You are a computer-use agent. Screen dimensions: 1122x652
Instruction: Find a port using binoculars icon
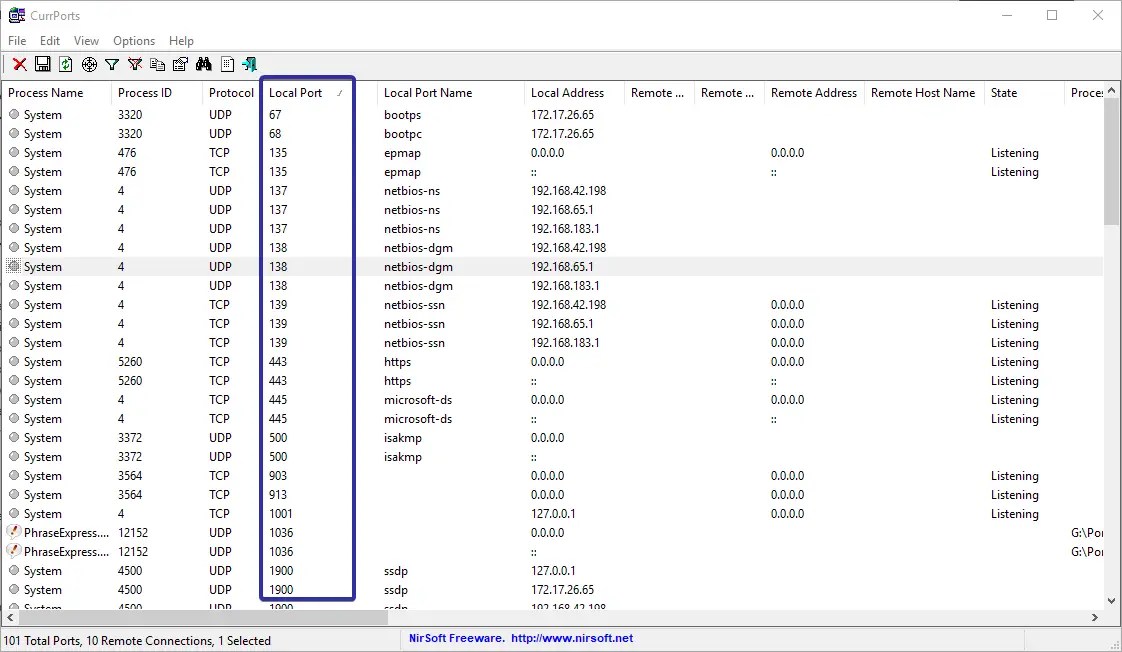click(x=203, y=64)
